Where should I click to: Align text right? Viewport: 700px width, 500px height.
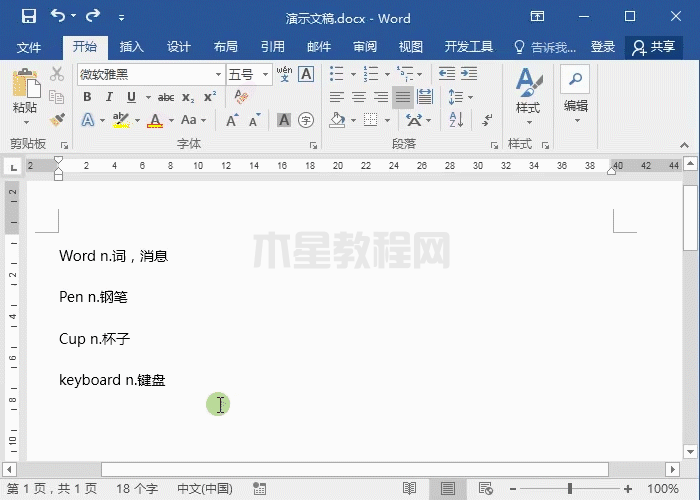[381, 97]
